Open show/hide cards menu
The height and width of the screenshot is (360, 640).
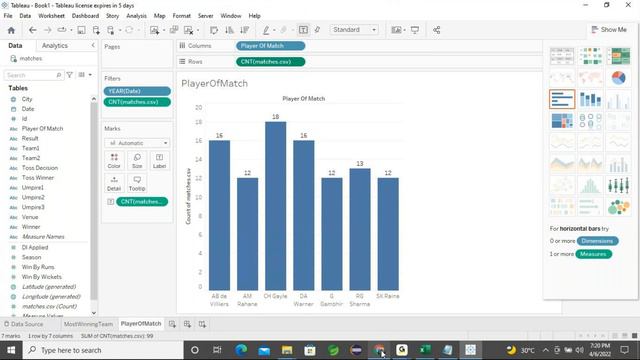tap(396, 30)
